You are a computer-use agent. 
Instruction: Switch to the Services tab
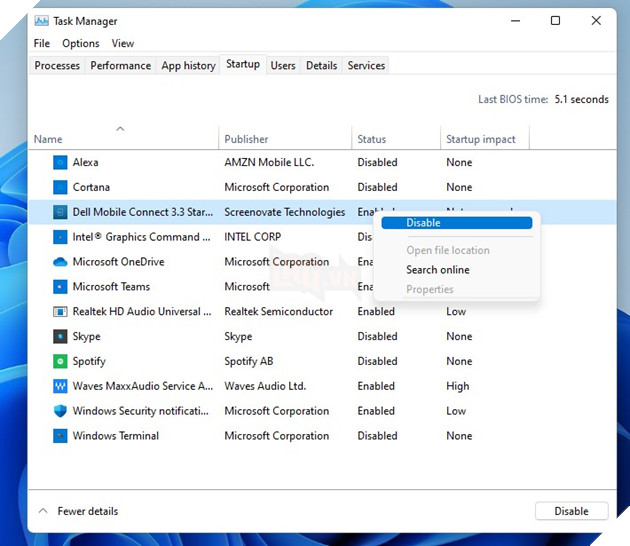coord(366,65)
